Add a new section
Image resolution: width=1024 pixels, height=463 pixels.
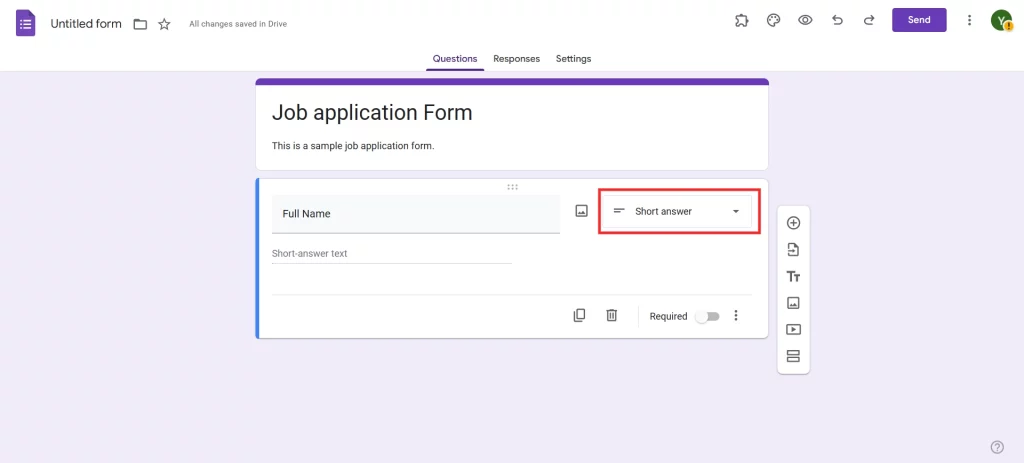click(793, 357)
